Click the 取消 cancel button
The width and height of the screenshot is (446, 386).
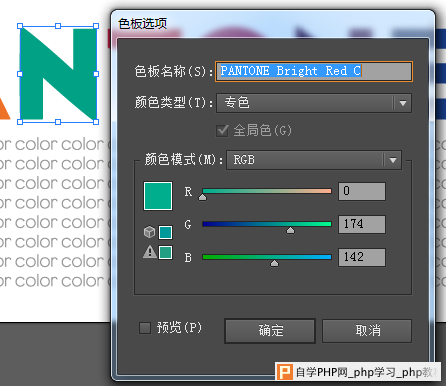coord(367,331)
